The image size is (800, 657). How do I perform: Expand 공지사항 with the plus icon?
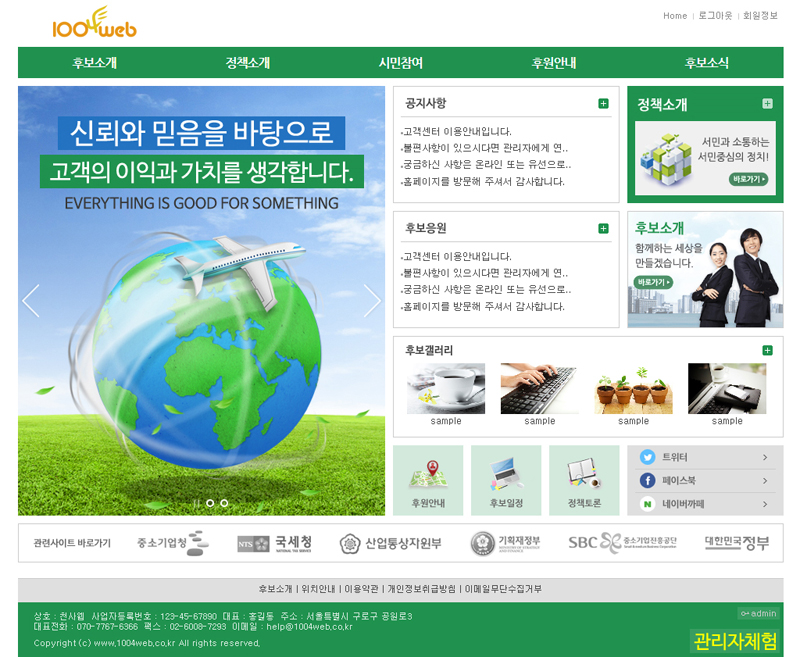[x=603, y=104]
